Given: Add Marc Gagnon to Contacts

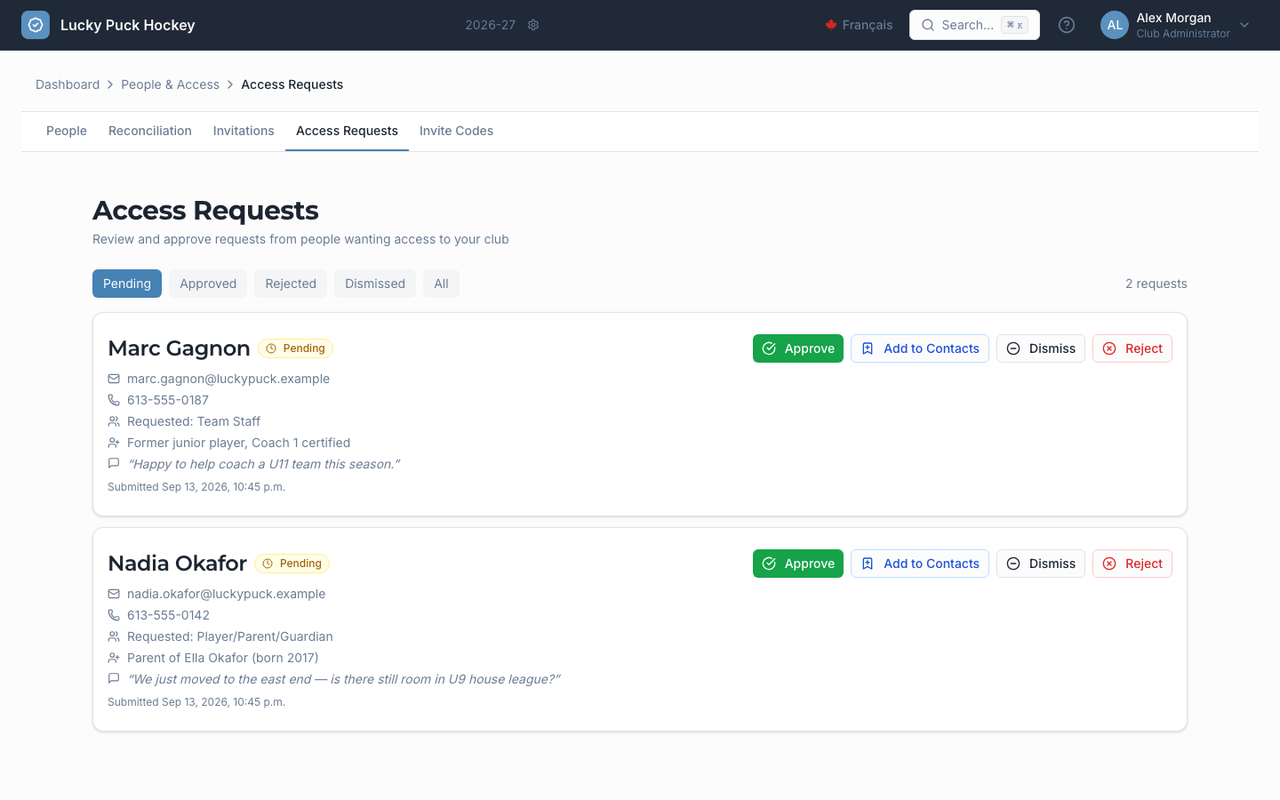Looking at the screenshot, I should (x=920, y=349).
